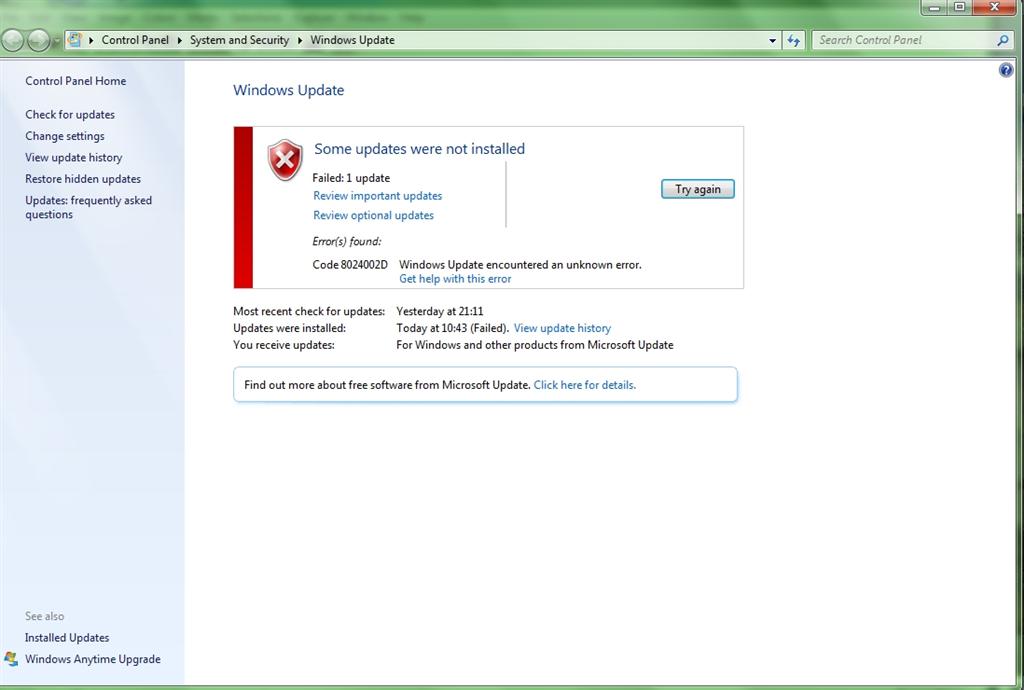Select the Windows Update breadcrumb
Screen dimensions: 1024x690
click(x=352, y=40)
